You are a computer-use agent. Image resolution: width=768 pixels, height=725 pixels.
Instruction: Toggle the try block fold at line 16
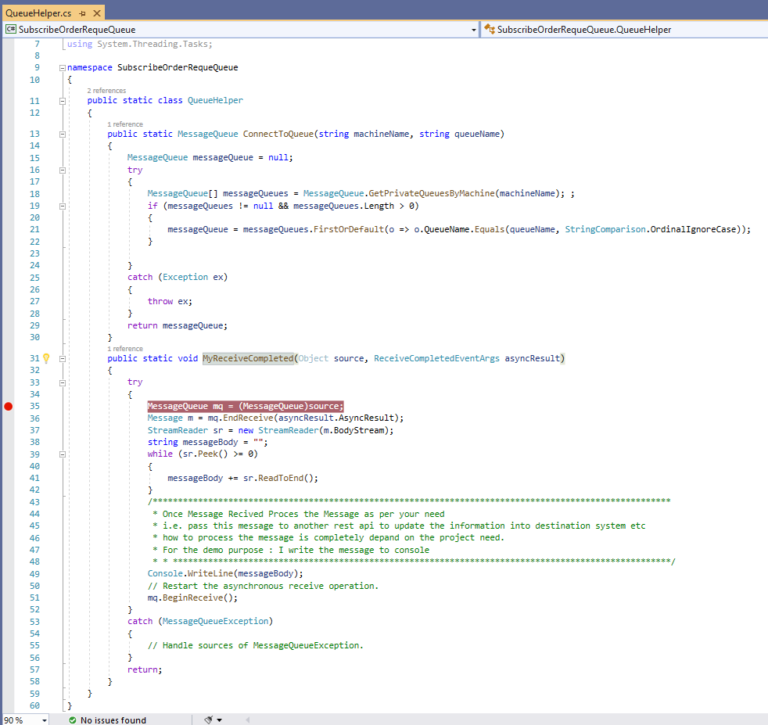click(x=63, y=170)
